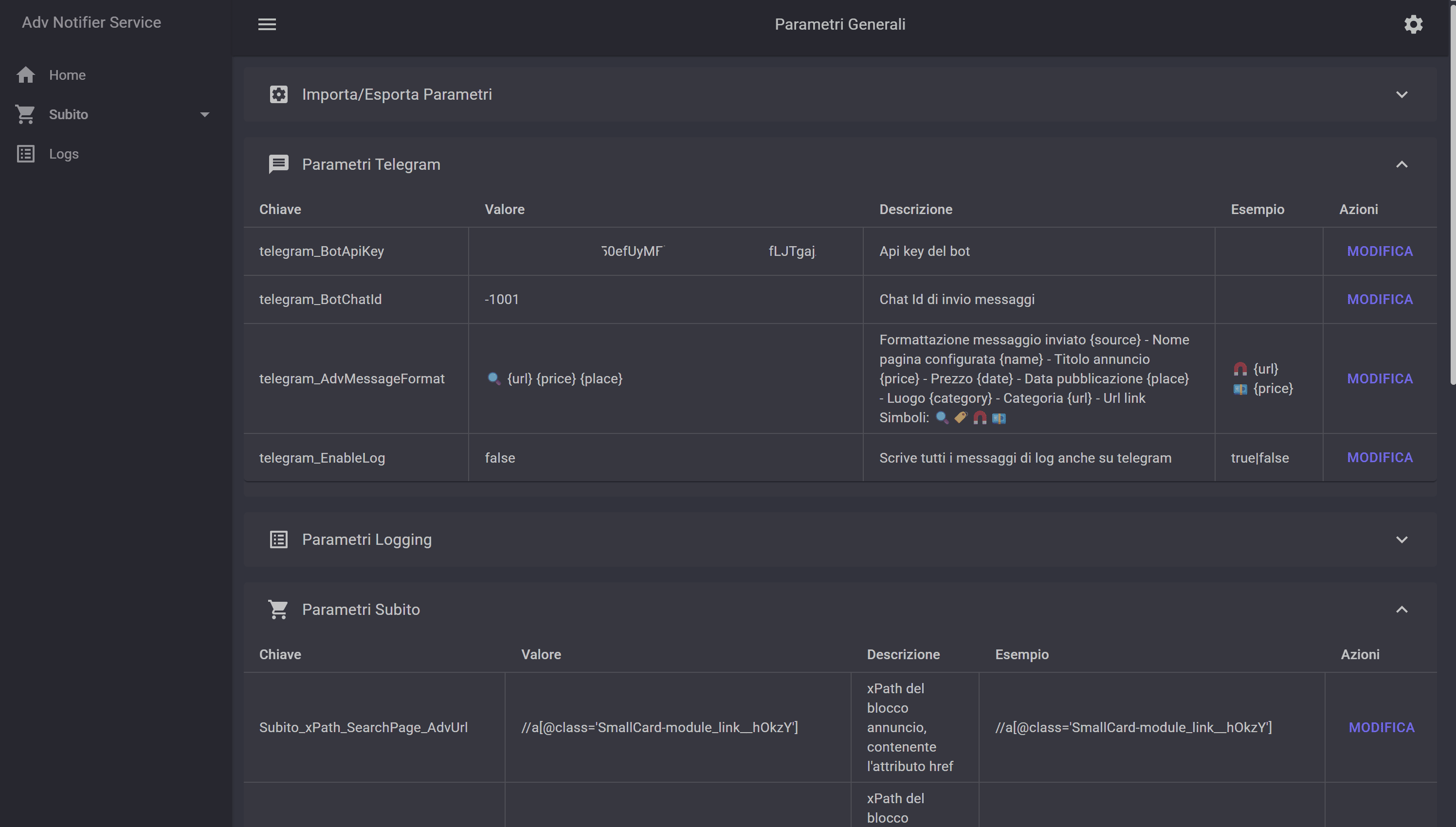The width and height of the screenshot is (1456, 827).
Task: Click MODIFICA for telegram_EnableLog
Action: pyautogui.click(x=1379, y=458)
